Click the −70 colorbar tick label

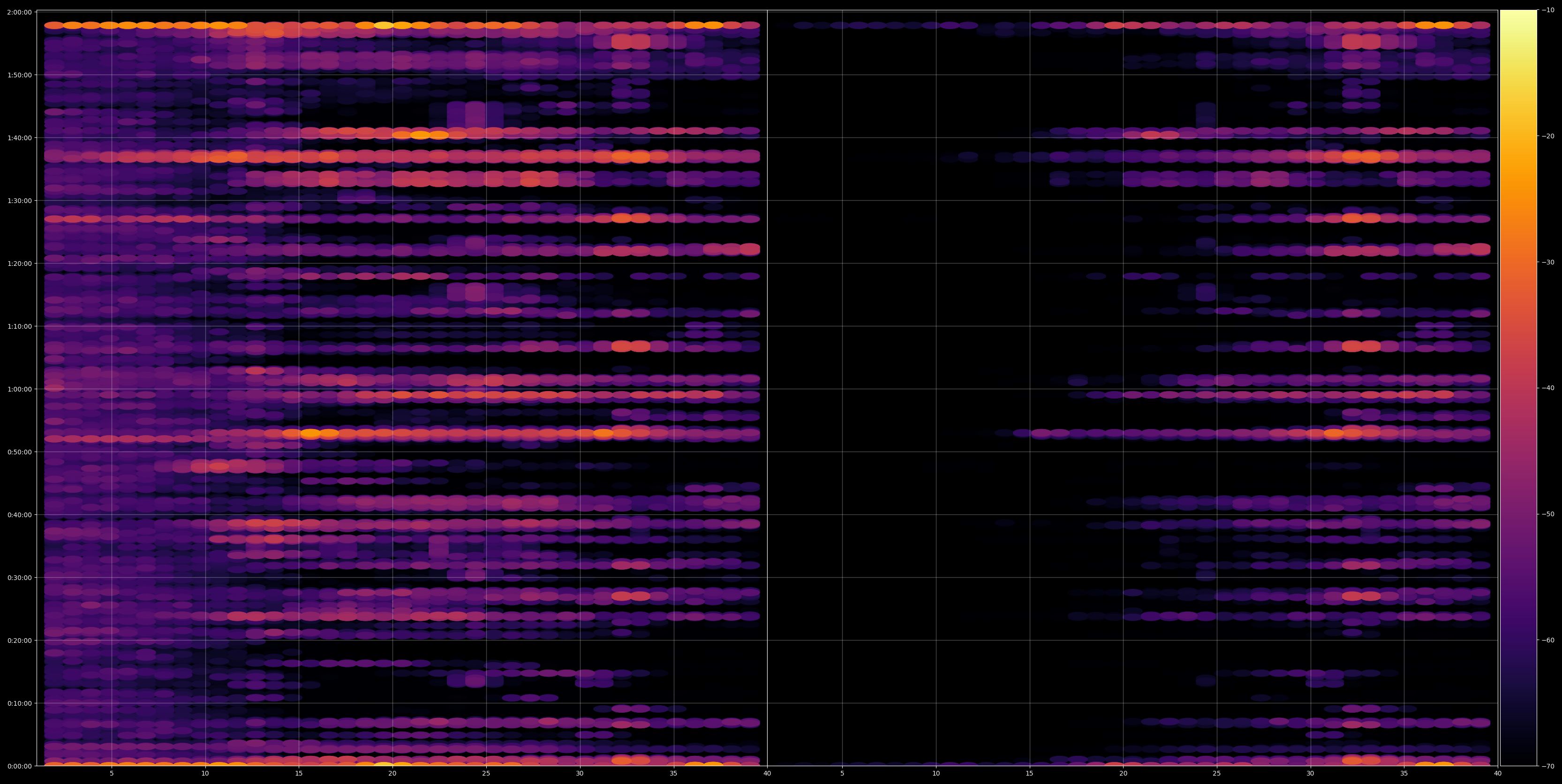click(1548, 766)
